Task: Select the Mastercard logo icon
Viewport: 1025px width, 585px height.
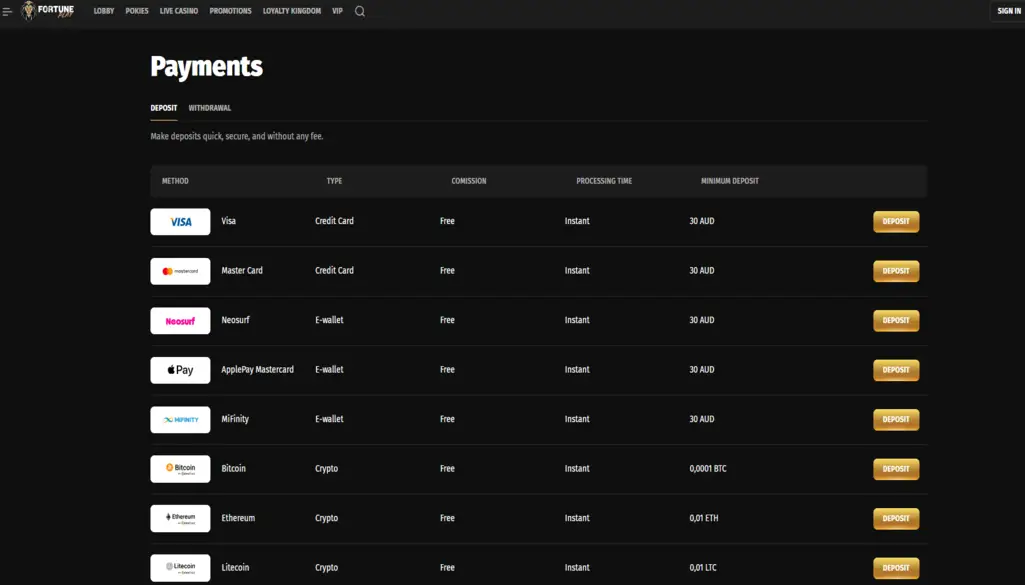Action: tap(179, 270)
